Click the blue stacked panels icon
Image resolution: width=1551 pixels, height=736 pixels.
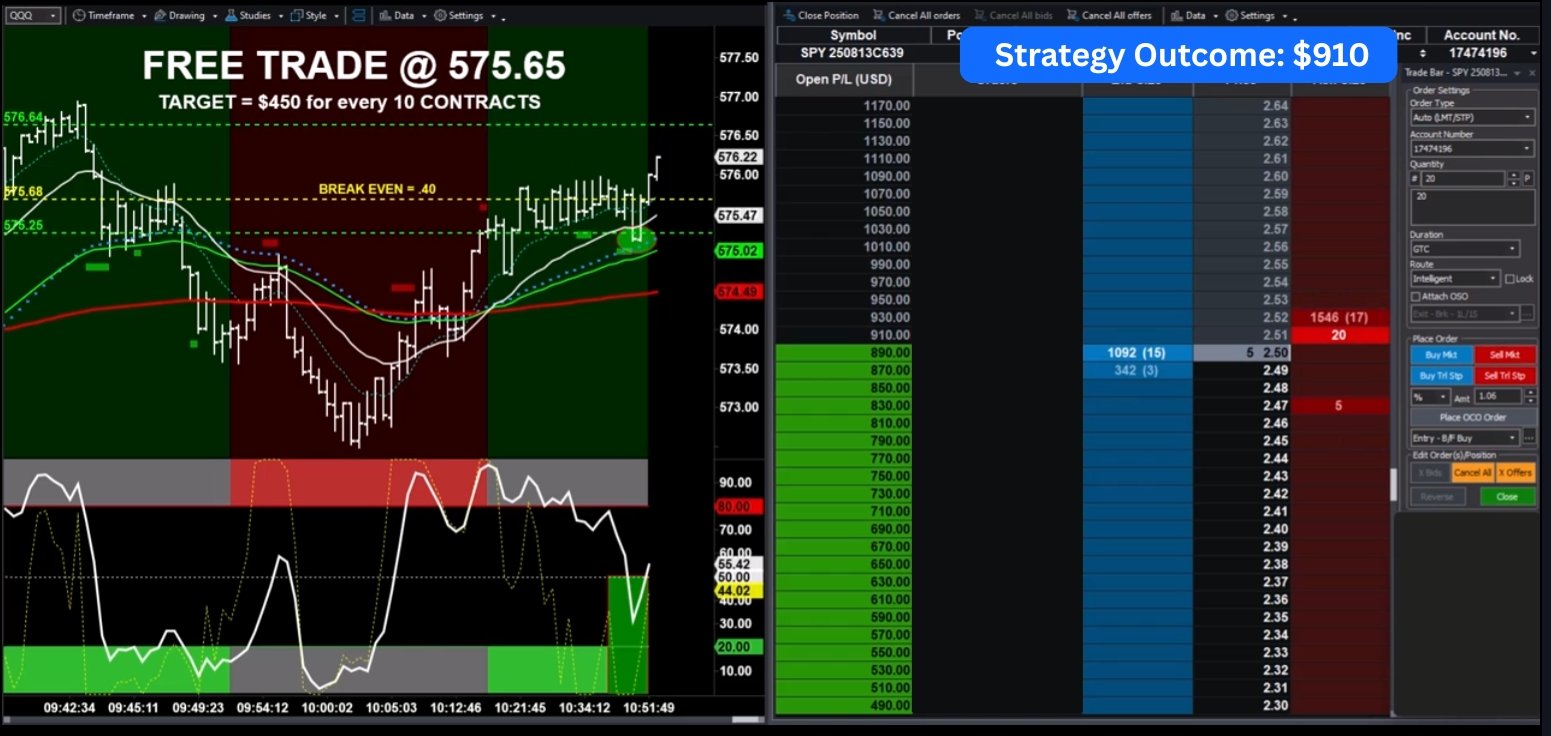click(359, 16)
